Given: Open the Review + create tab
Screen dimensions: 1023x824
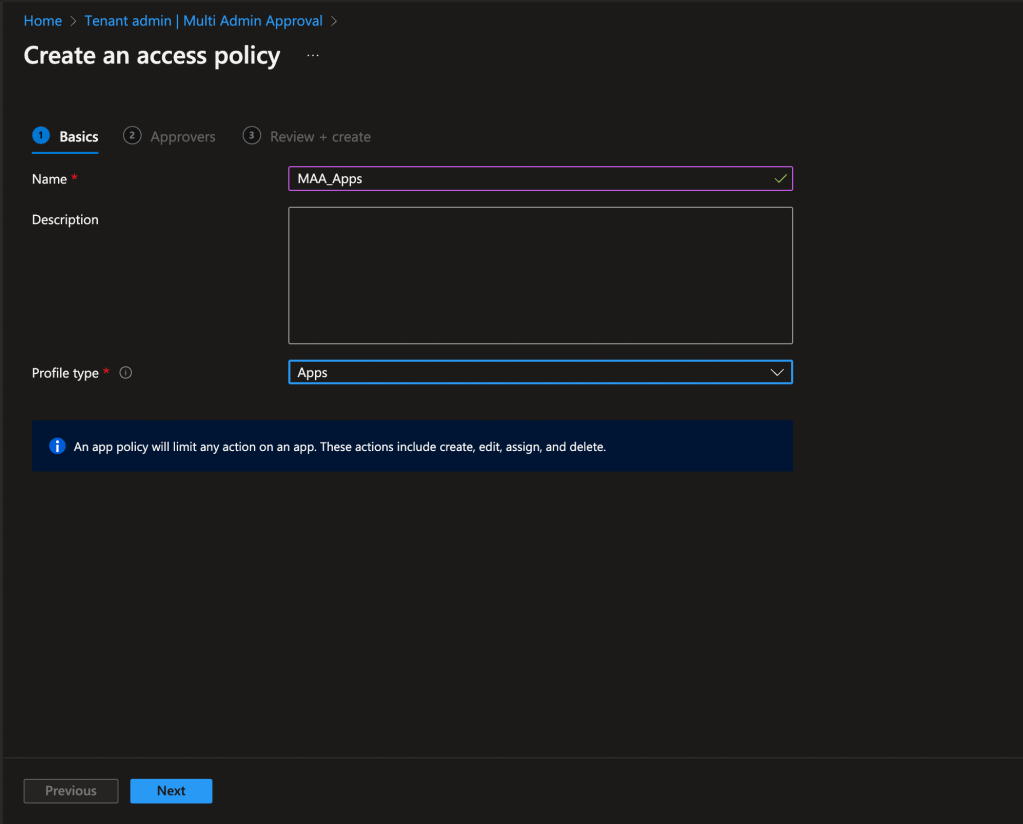Looking at the screenshot, I should coord(320,137).
